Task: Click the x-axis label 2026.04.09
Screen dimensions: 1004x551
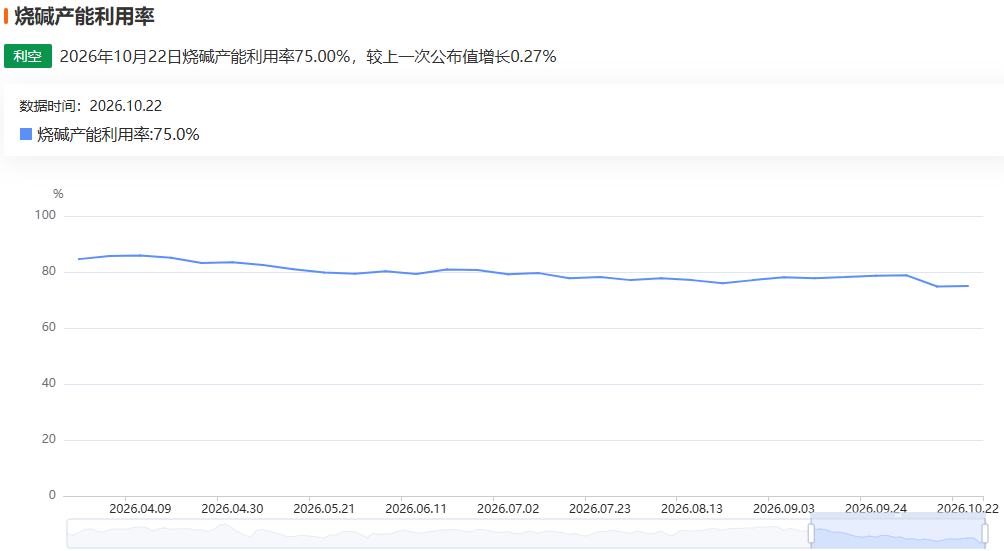Action: pyautogui.click(x=140, y=509)
